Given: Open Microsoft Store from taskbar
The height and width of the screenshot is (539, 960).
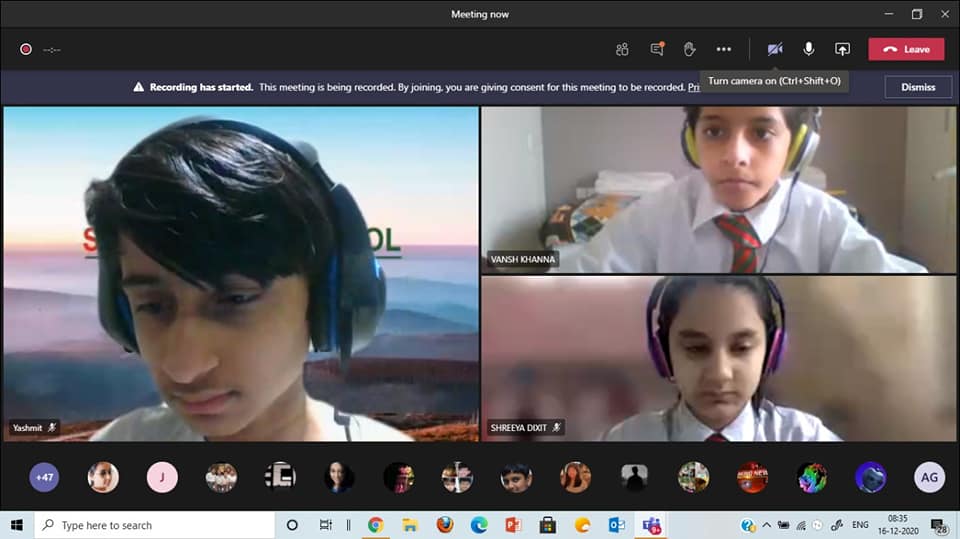Looking at the screenshot, I should 547,525.
